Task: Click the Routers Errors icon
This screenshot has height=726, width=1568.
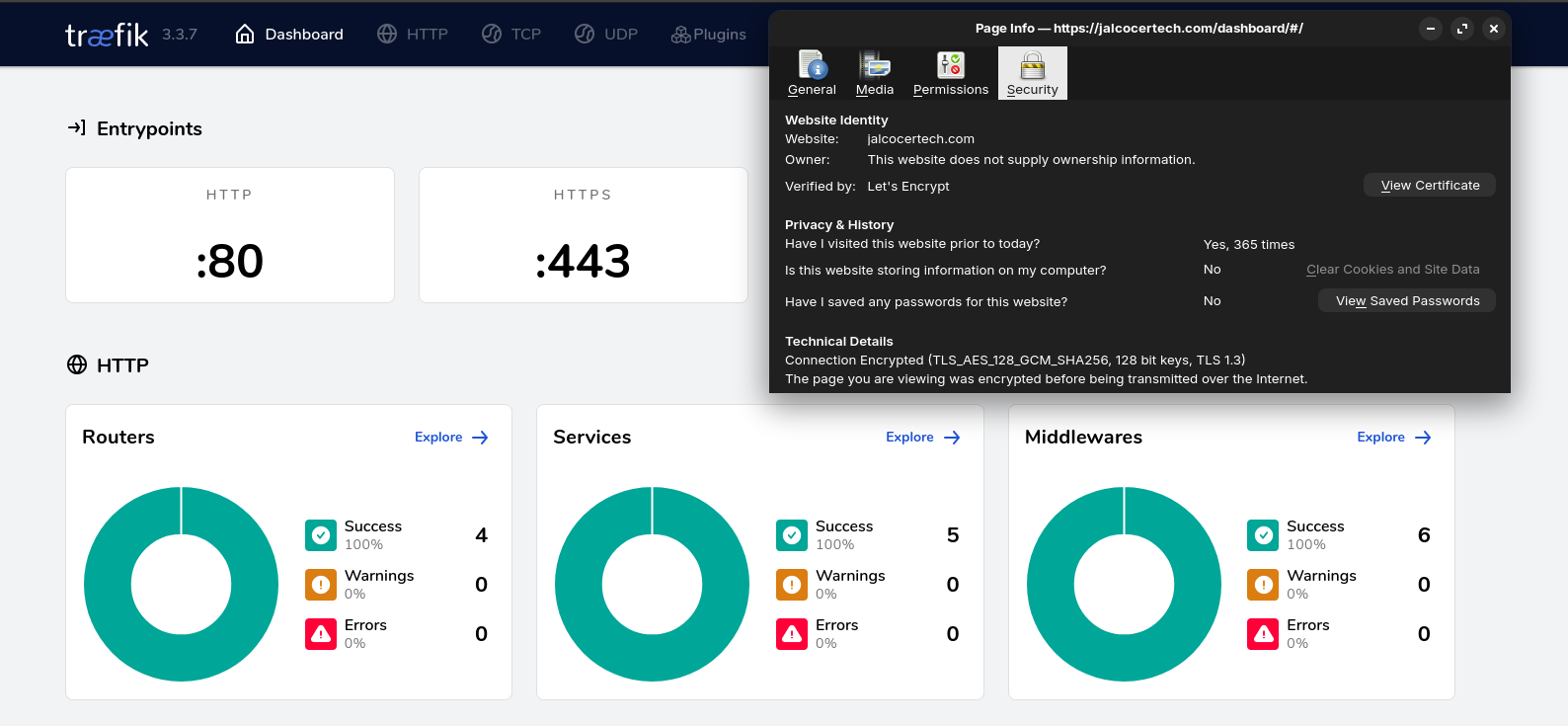Action: pos(321,634)
